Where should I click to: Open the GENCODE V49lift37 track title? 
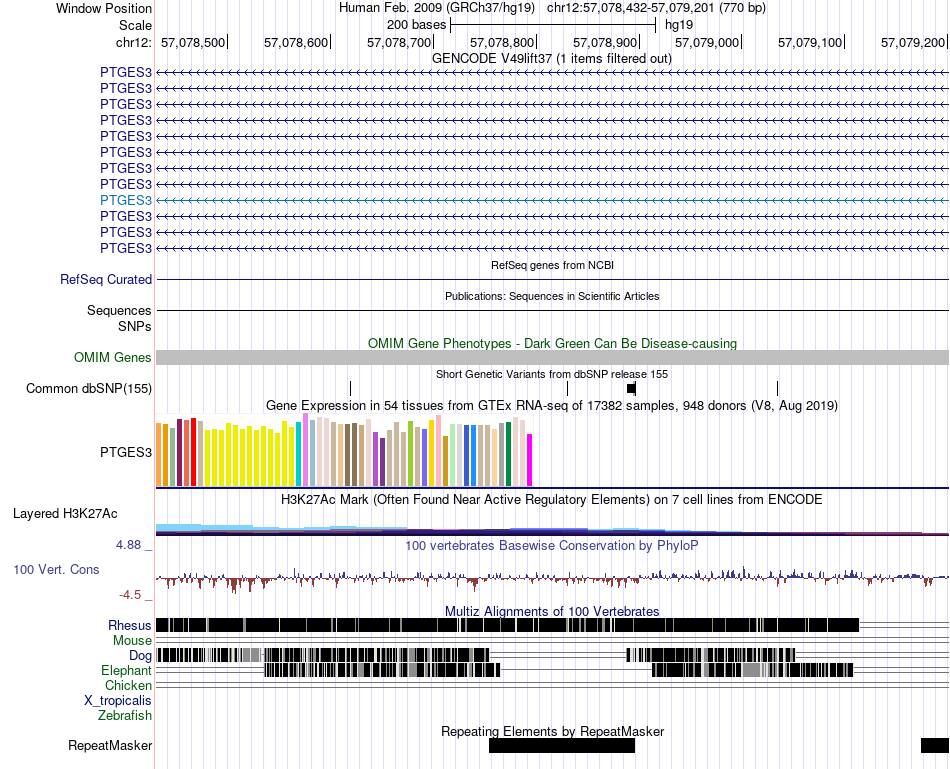coord(552,59)
